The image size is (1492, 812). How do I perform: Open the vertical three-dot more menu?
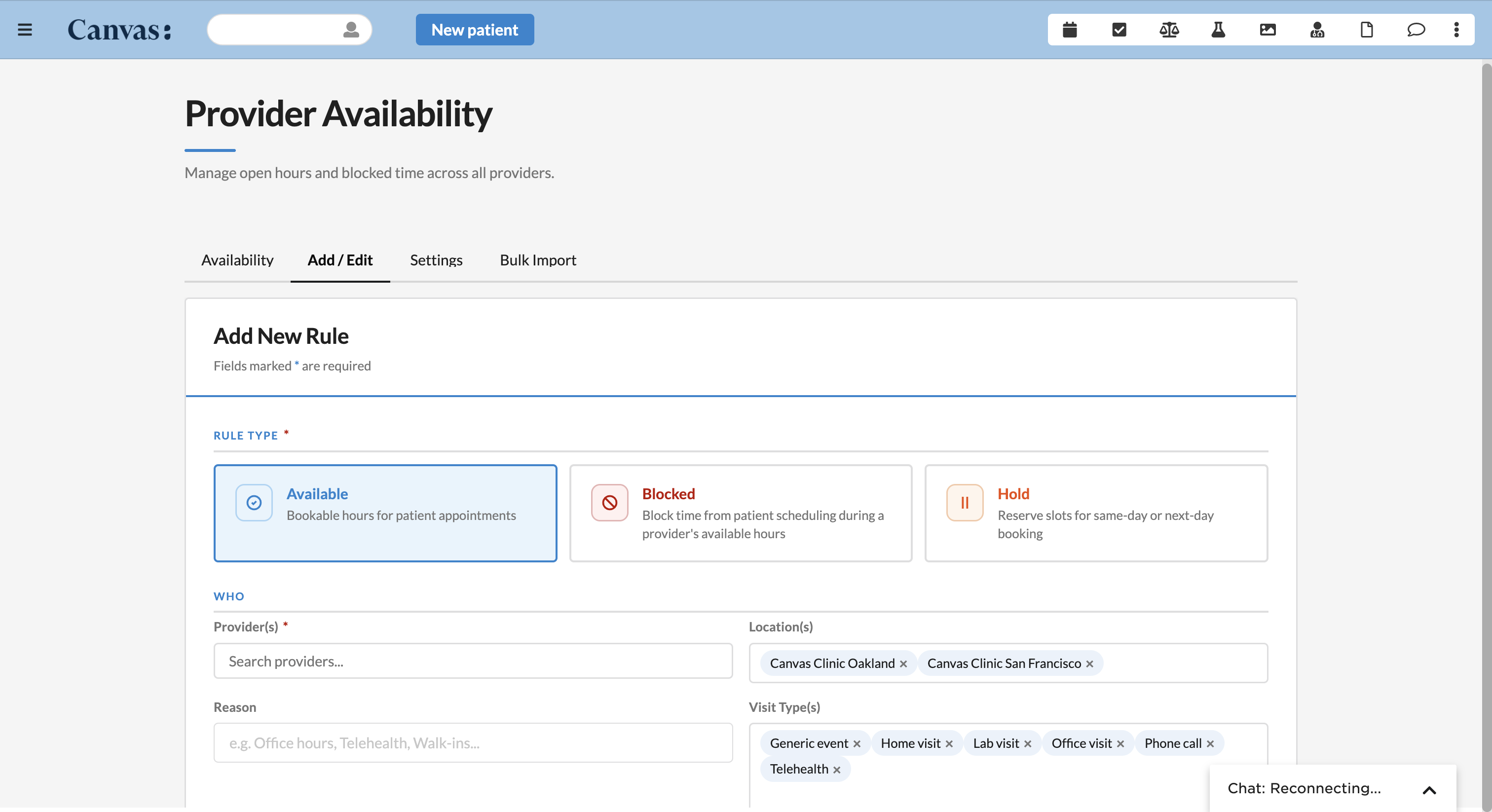pos(1456,30)
